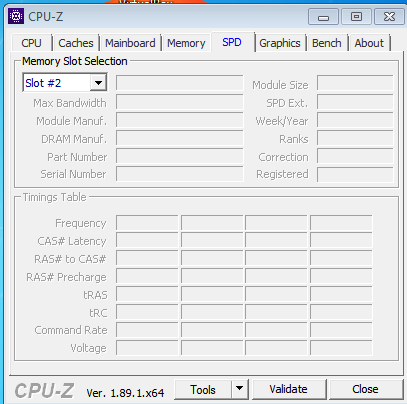This screenshot has height=404, width=407.
Task: Click the Frequency row label
Action: 81,223
